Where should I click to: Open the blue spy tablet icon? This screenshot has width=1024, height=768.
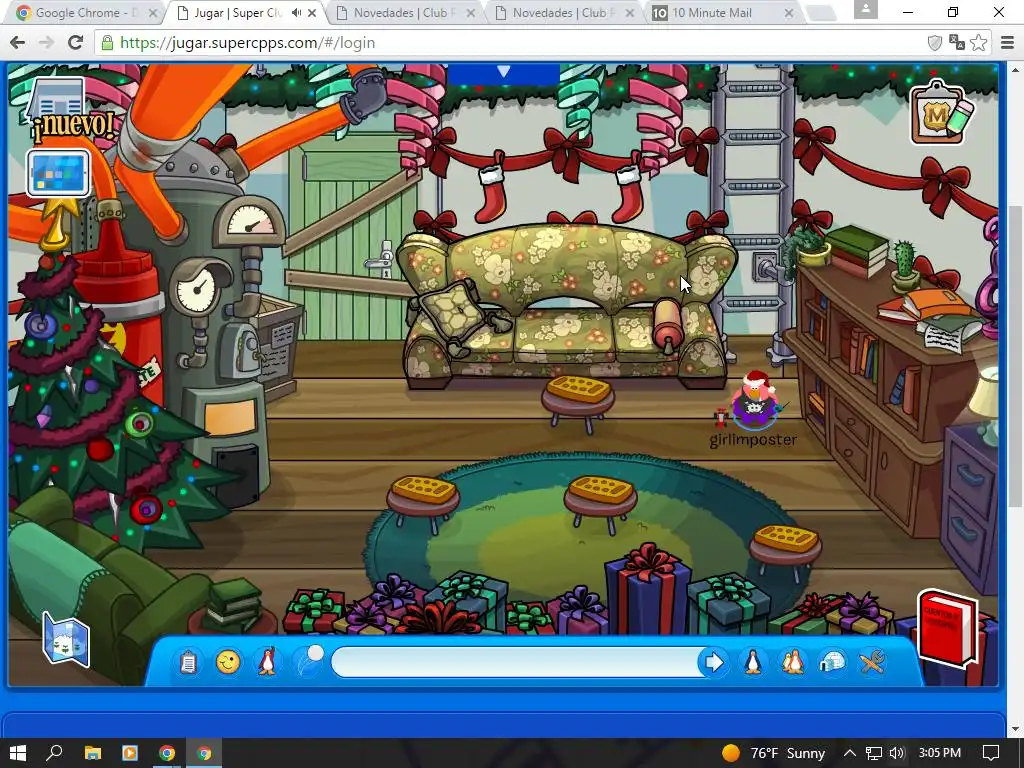(58, 173)
